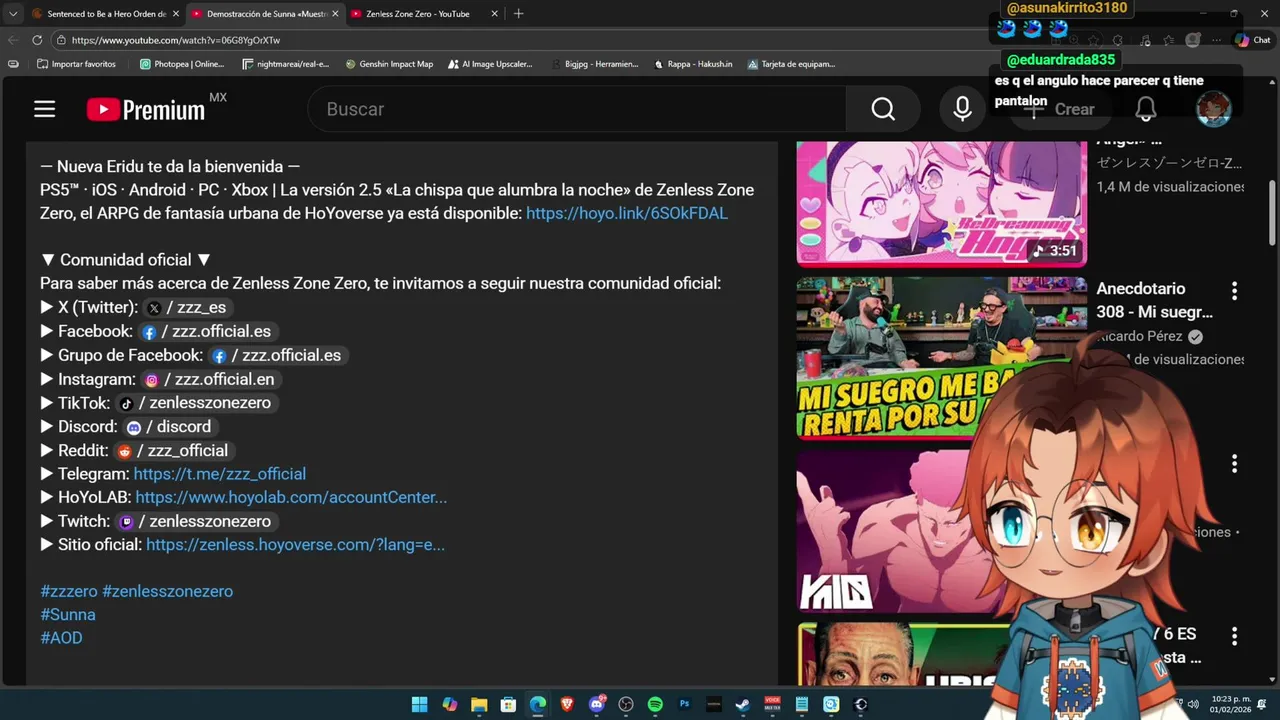This screenshot has height=720, width=1280.
Task: Open zenless.hoyoverse.com official site link
Action: click(x=296, y=545)
